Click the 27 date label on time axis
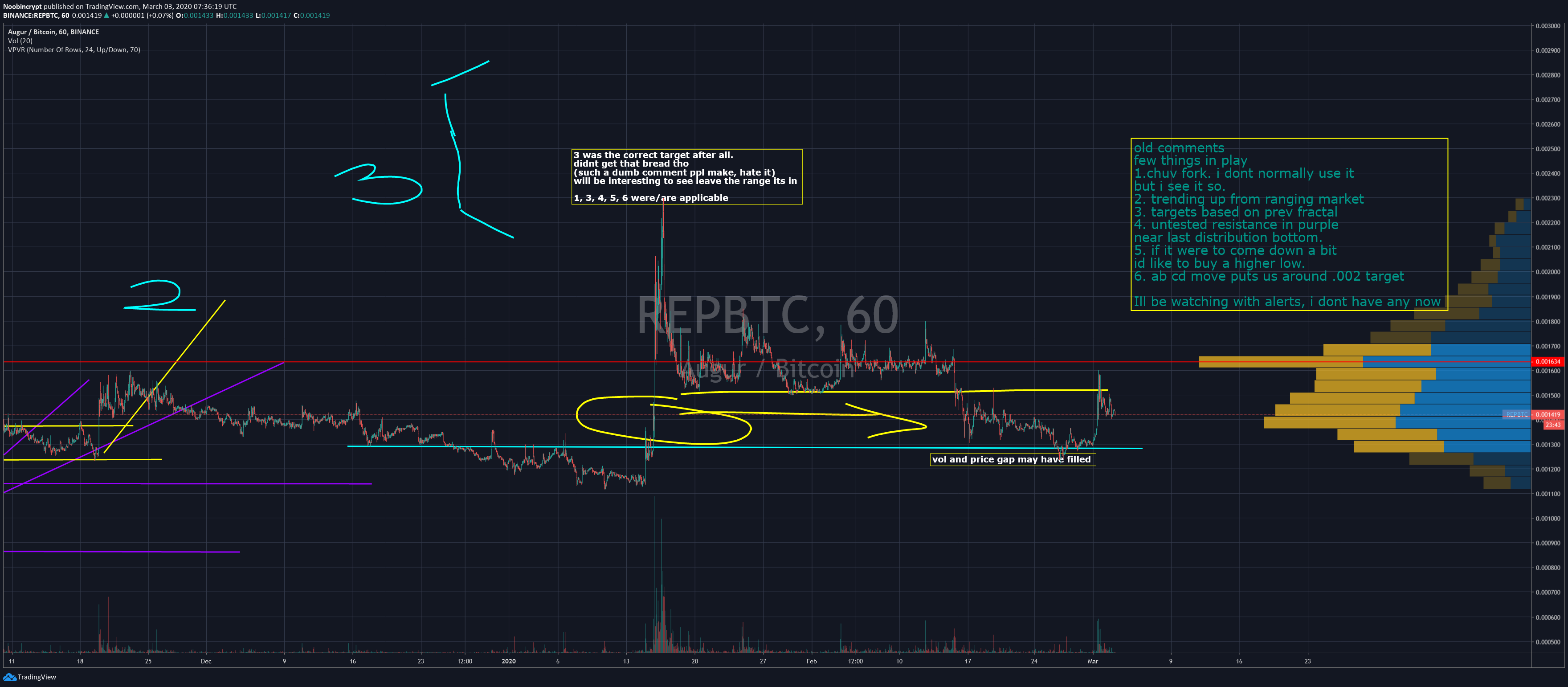Viewport: 1568px width, 687px height. (763, 661)
